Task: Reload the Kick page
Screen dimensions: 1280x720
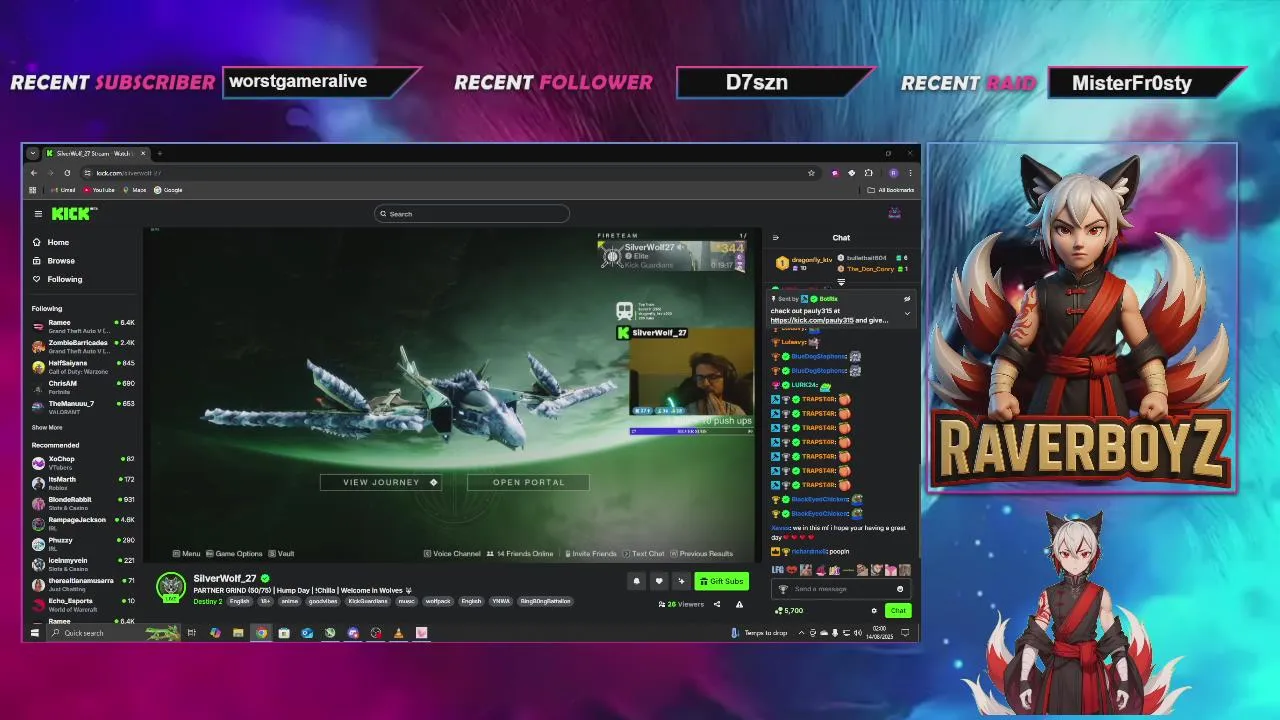Action: pos(67,173)
